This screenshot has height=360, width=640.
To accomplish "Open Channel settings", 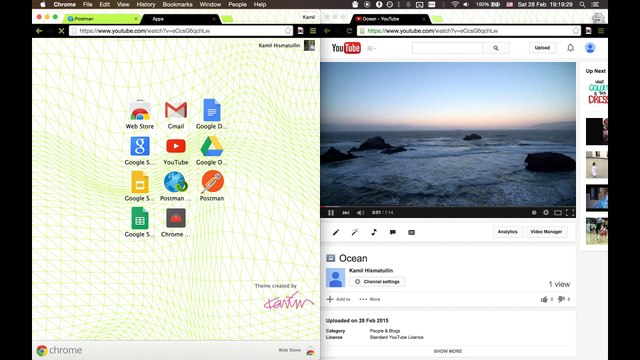I will [x=377, y=282].
